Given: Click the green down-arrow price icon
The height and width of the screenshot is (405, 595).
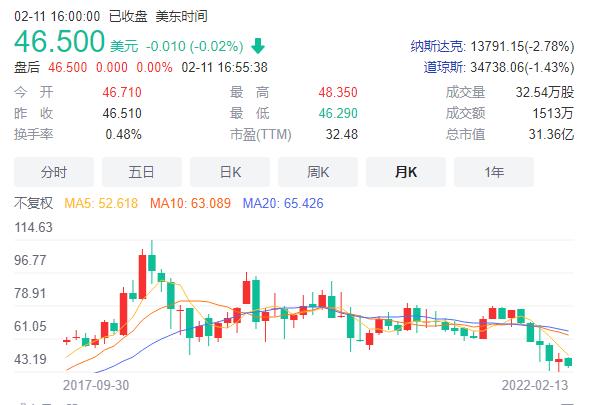Looking at the screenshot, I should (258, 46).
